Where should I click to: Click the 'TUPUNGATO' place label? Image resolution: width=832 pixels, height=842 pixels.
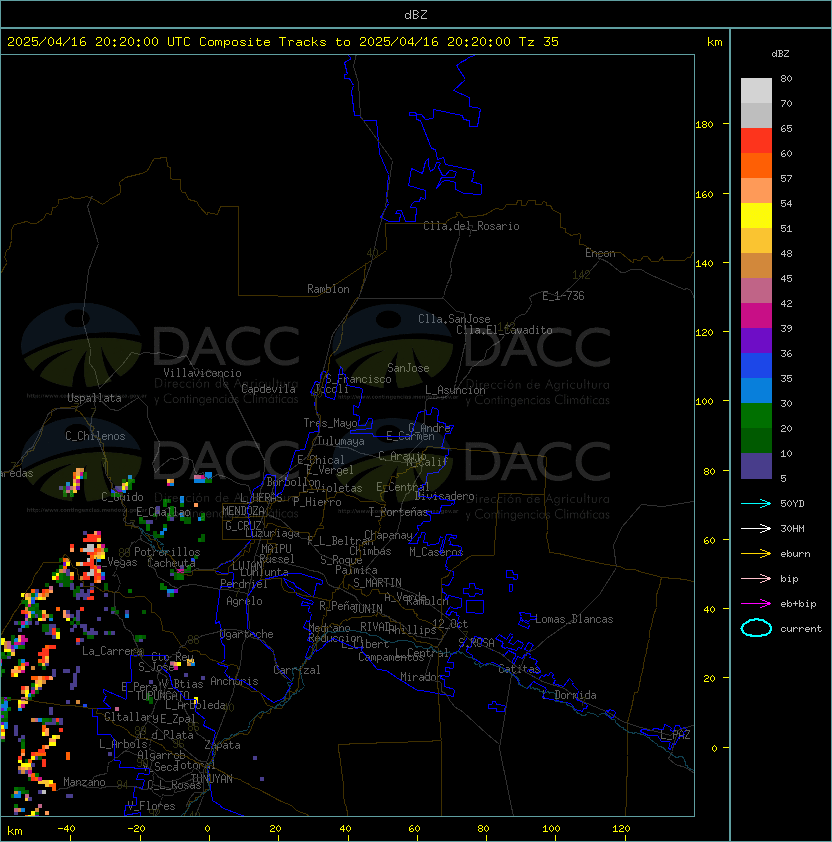pyautogui.click(x=162, y=695)
